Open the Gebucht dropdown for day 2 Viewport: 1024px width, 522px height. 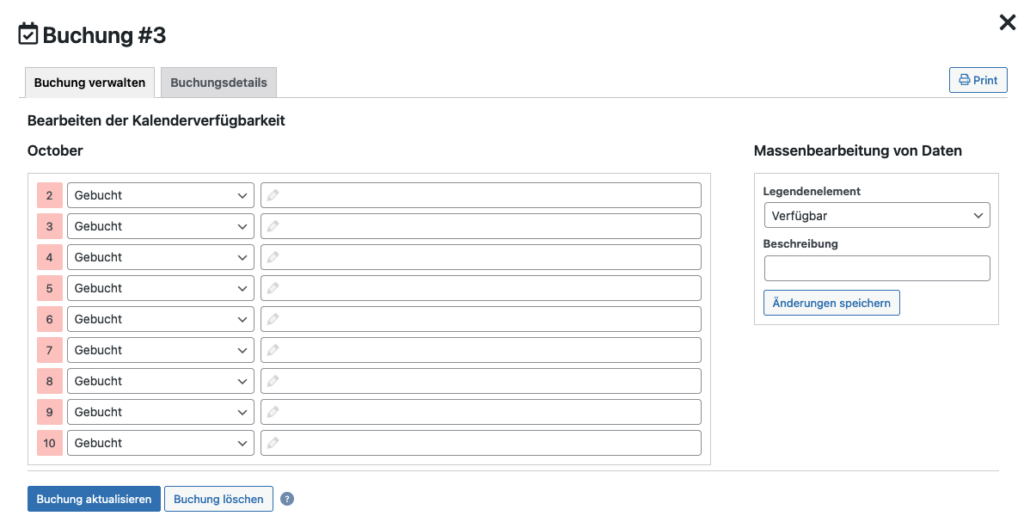click(160, 196)
